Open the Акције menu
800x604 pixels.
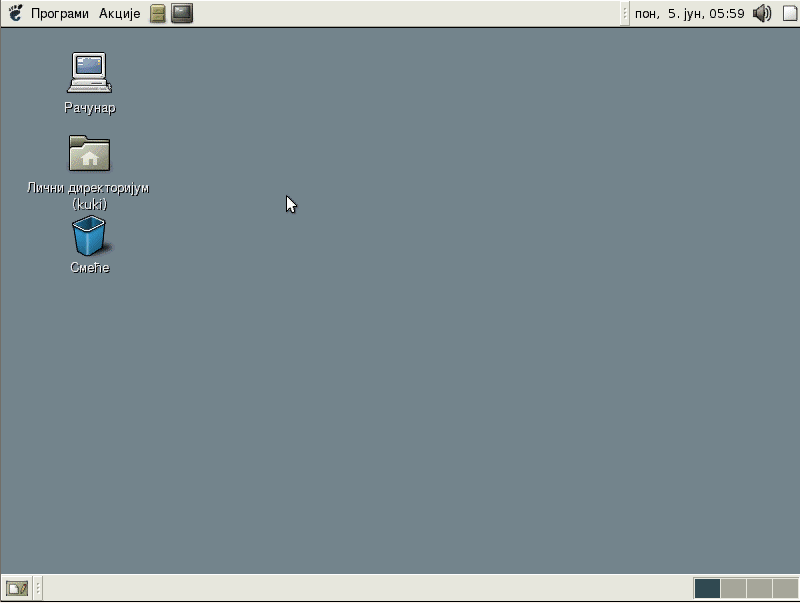tap(119, 14)
